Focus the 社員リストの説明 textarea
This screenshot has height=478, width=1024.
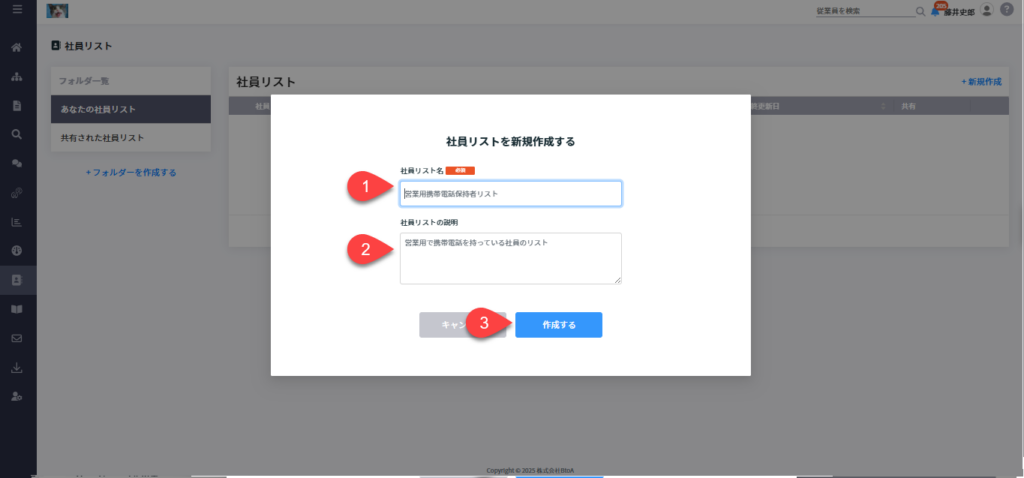511,259
